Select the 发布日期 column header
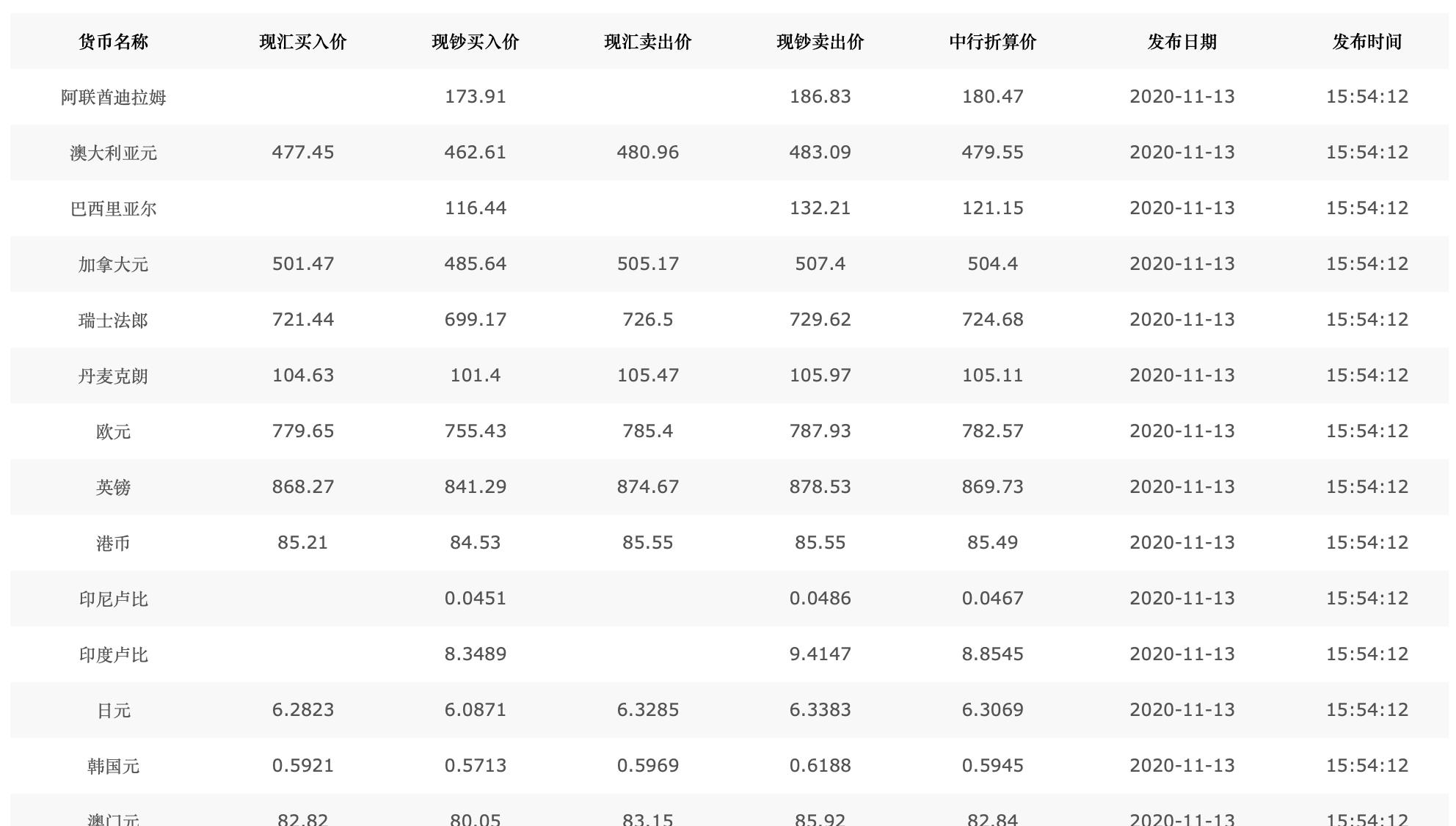 1182,42
